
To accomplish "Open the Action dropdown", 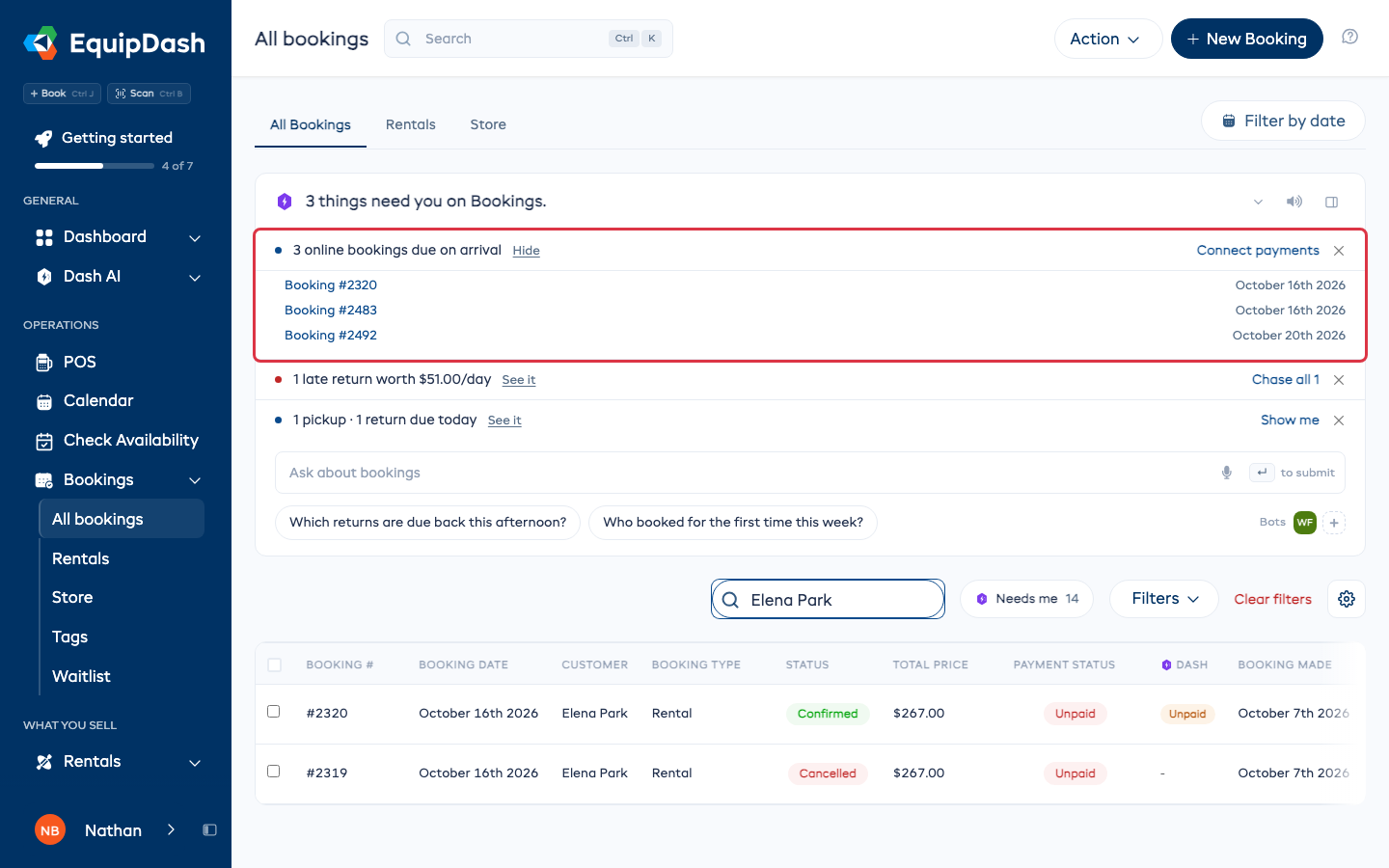I will [x=1107, y=39].
